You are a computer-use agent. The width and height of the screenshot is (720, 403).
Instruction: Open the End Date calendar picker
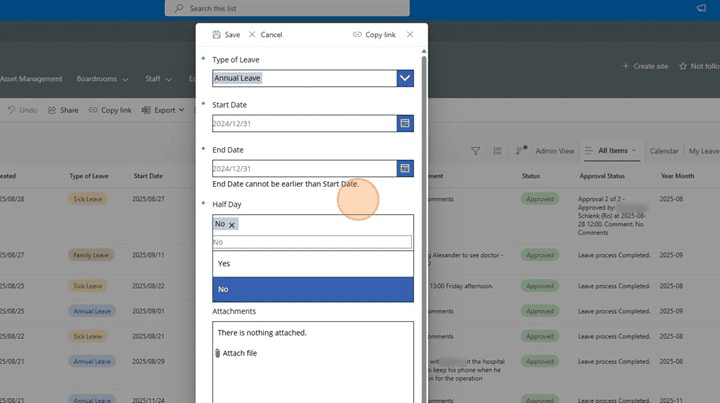tap(405, 169)
